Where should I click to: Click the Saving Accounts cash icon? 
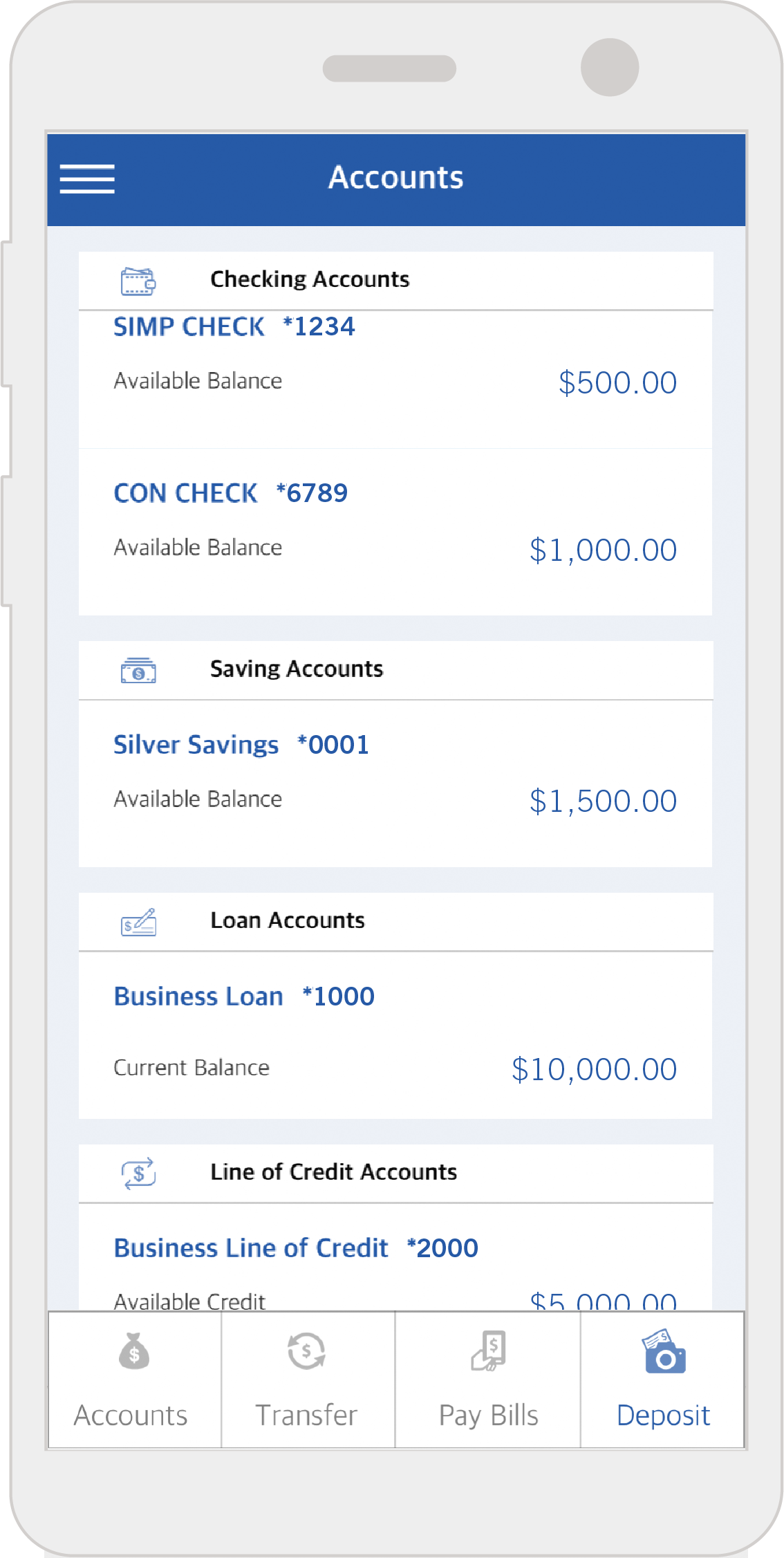click(138, 671)
